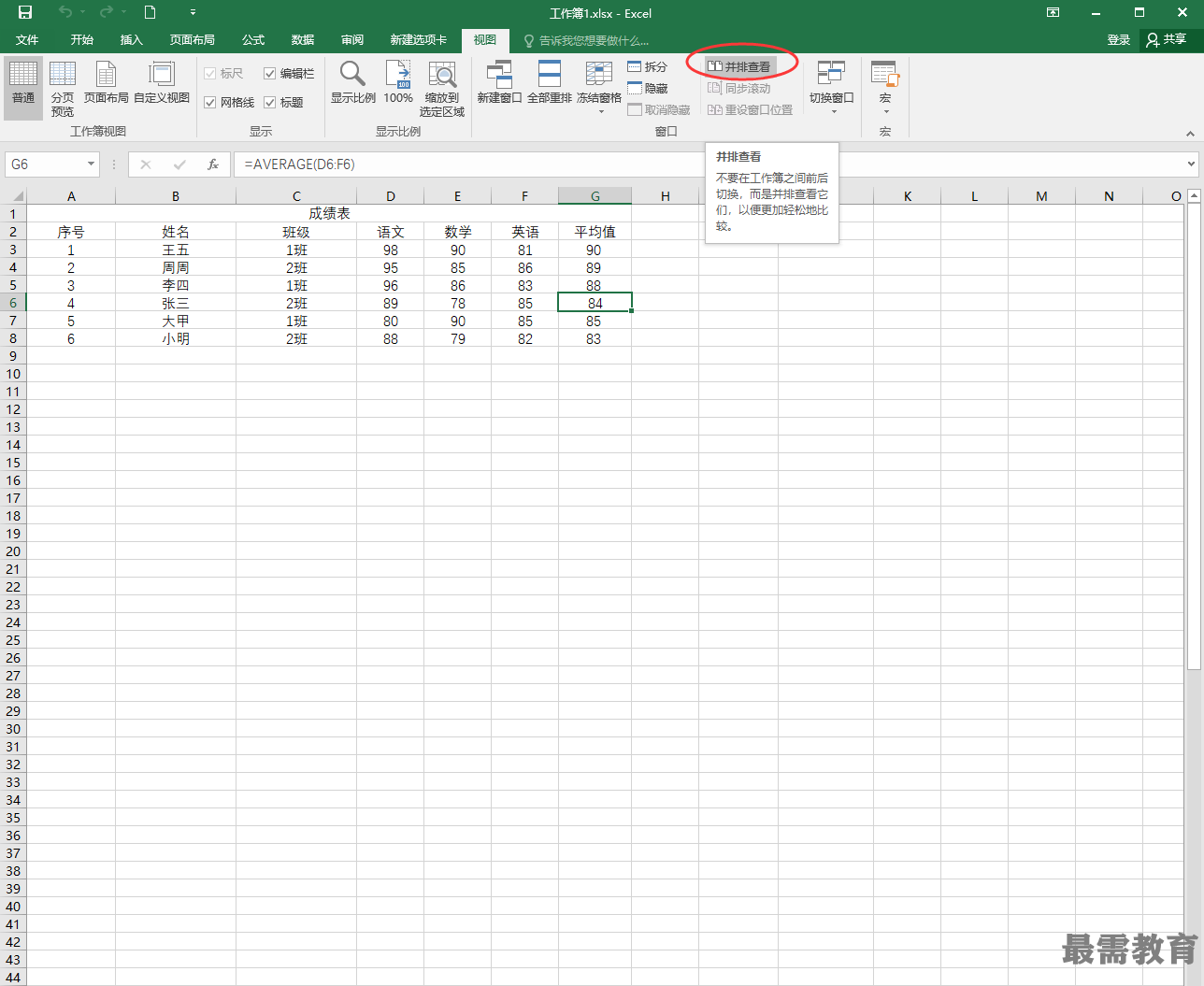
Task: Select the cell containing 王五
Action: click(x=176, y=250)
